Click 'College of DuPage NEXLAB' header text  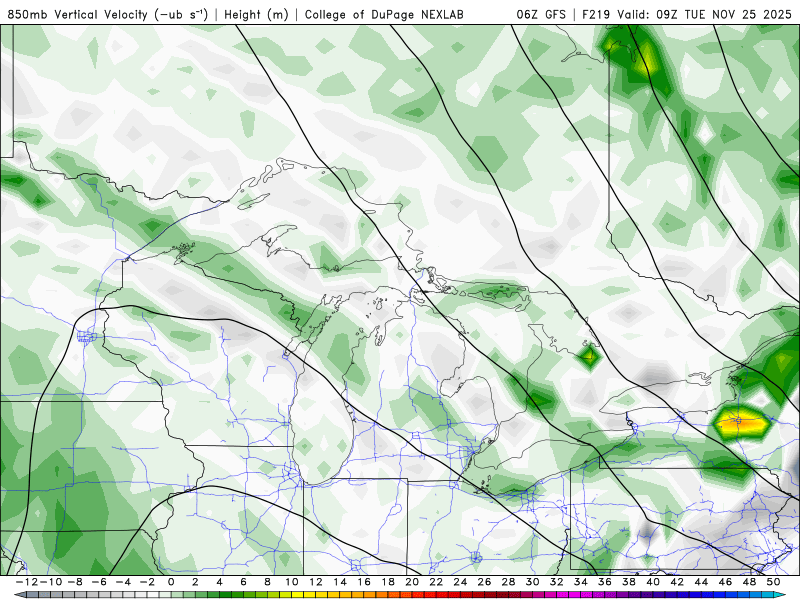pyautogui.click(x=384, y=14)
